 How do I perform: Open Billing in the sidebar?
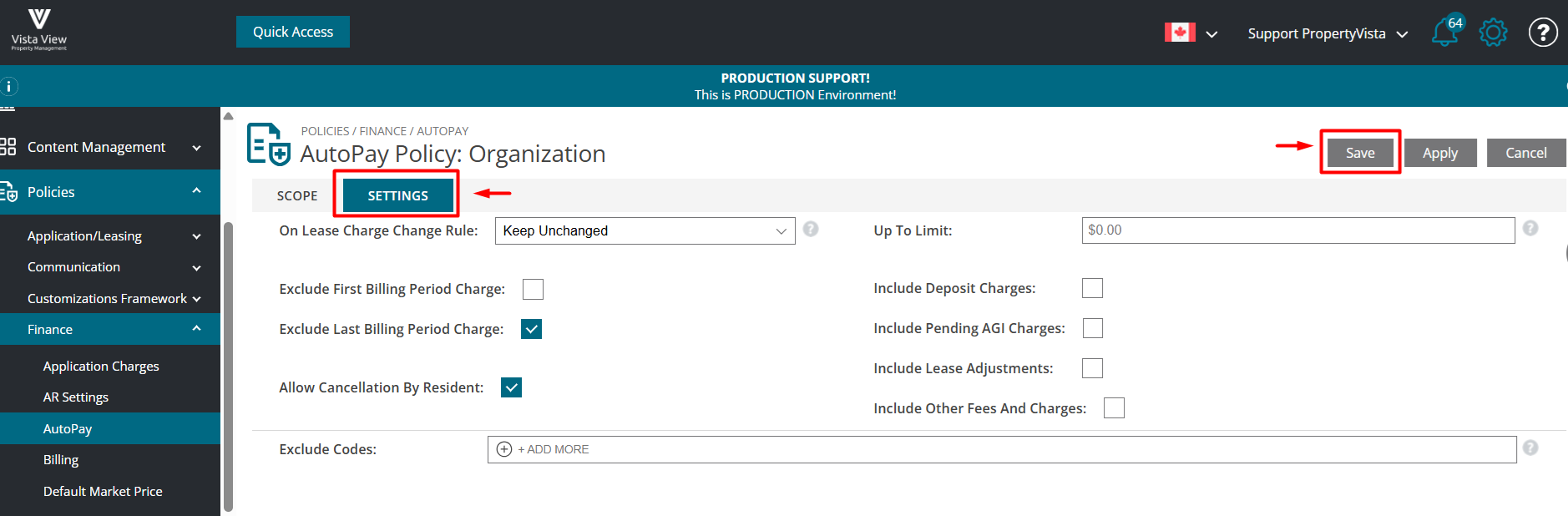(x=61, y=460)
